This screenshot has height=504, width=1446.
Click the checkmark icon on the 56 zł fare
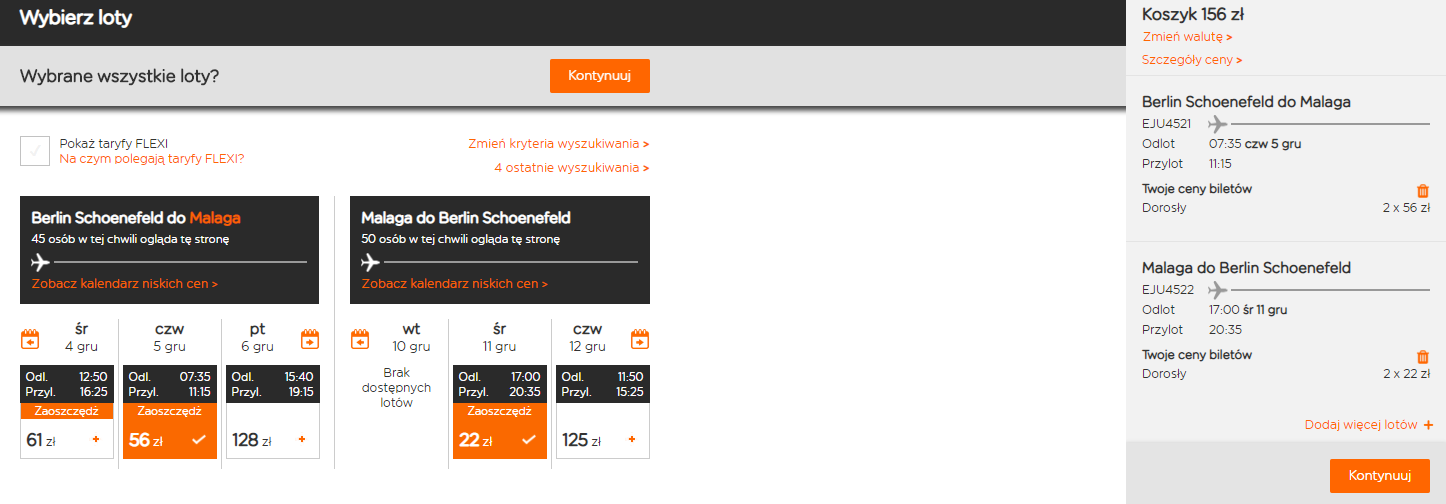coord(199,439)
